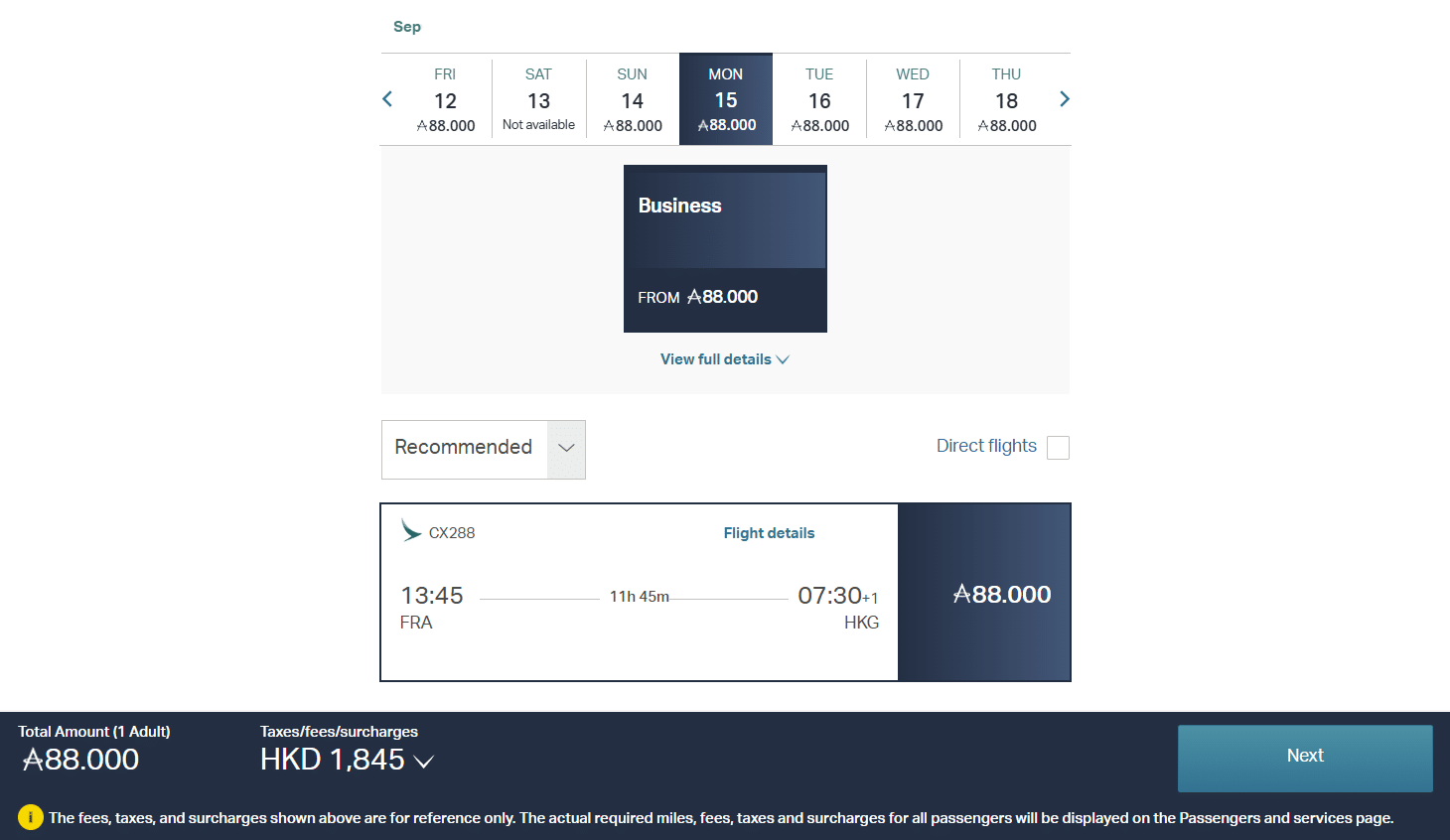Select the Sun 14 date tab
This screenshot has width=1450, height=840.
(x=632, y=98)
